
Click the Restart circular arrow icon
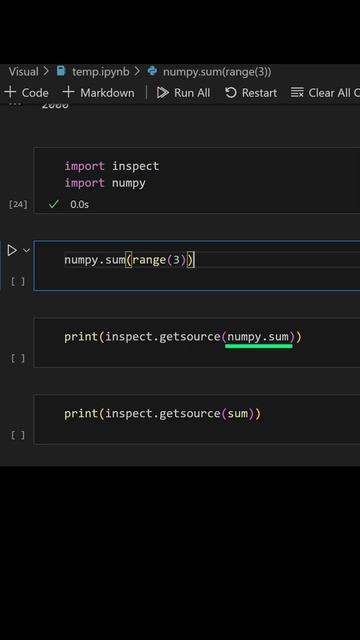point(231,93)
